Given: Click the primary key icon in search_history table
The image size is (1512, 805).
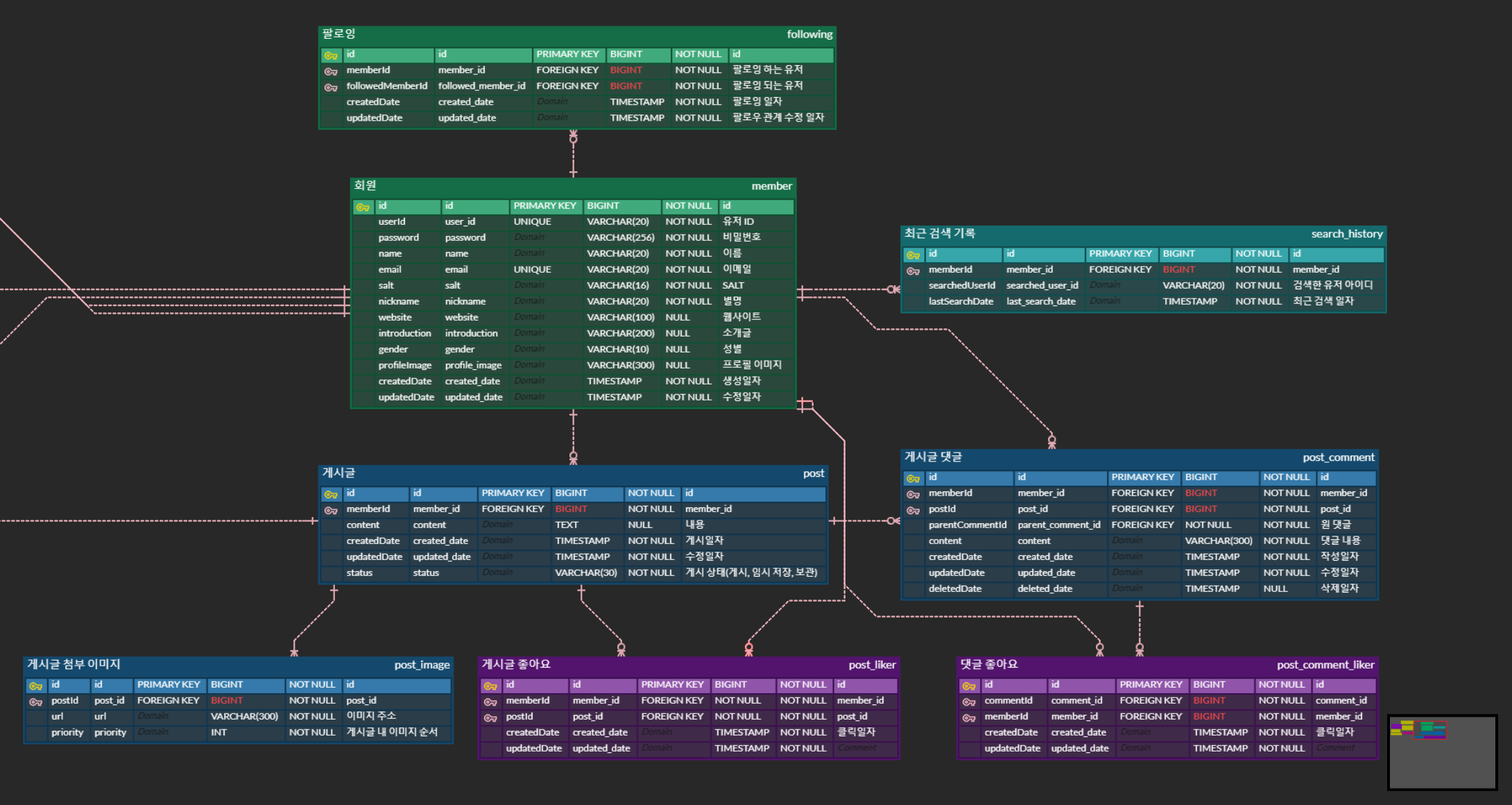Looking at the screenshot, I should [913, 255].
